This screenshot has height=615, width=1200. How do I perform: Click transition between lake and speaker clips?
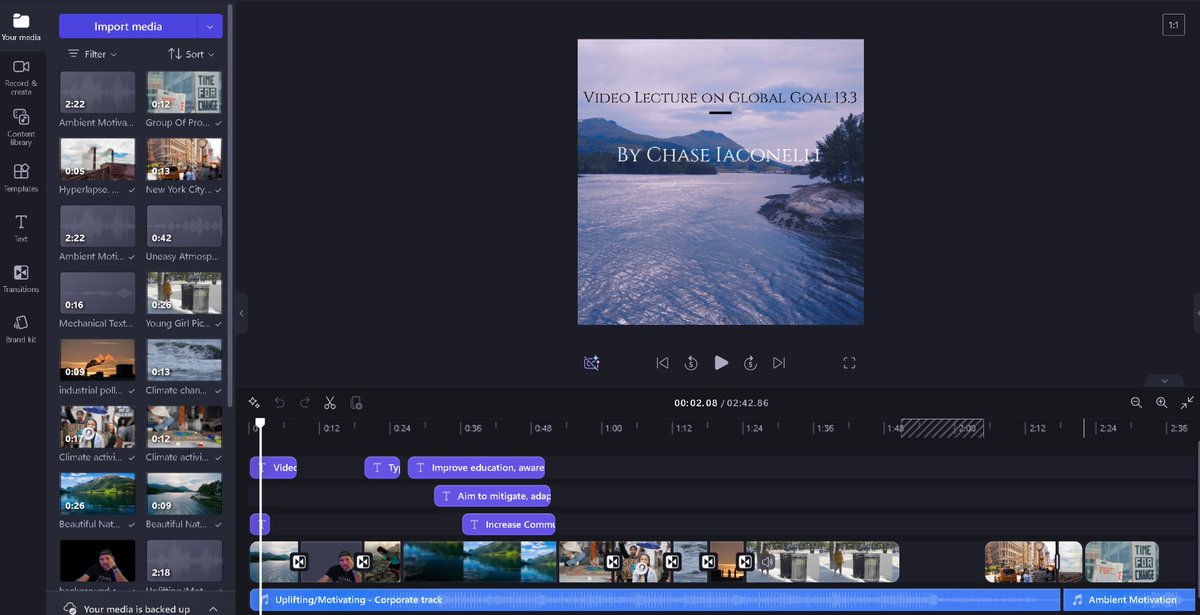pyautogui.click(x=299, y=562)
